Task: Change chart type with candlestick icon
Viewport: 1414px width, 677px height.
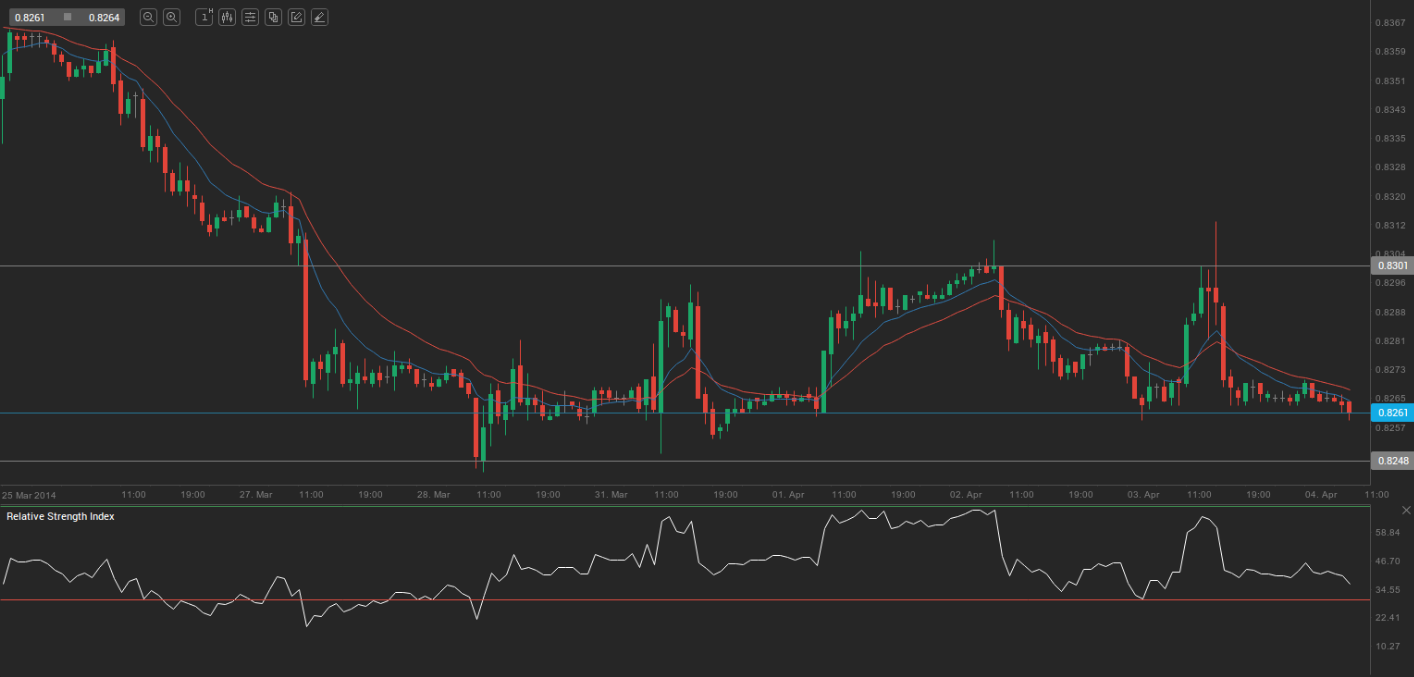Action: tap(227, 17)
